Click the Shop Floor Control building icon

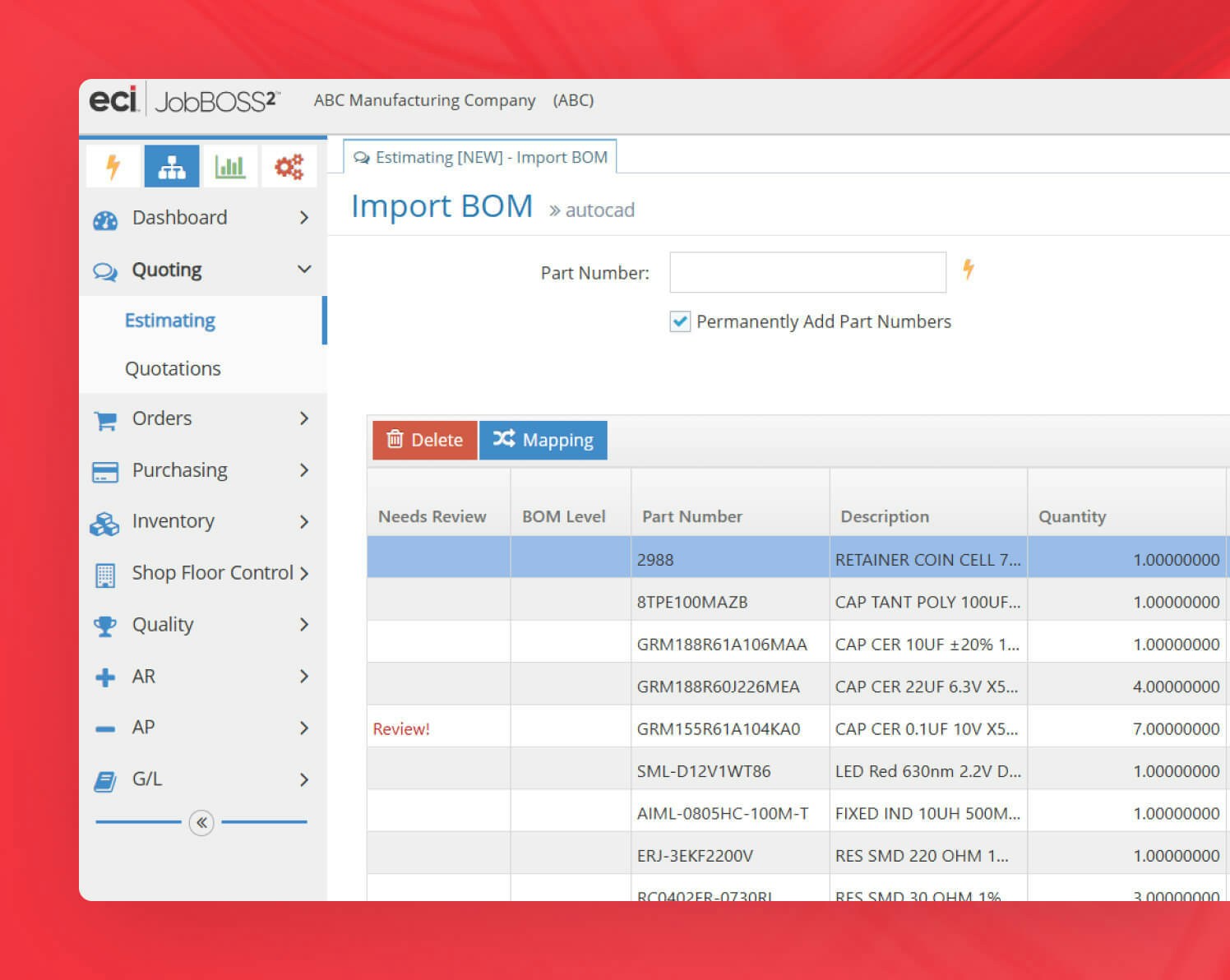click(x=105, y=576)
